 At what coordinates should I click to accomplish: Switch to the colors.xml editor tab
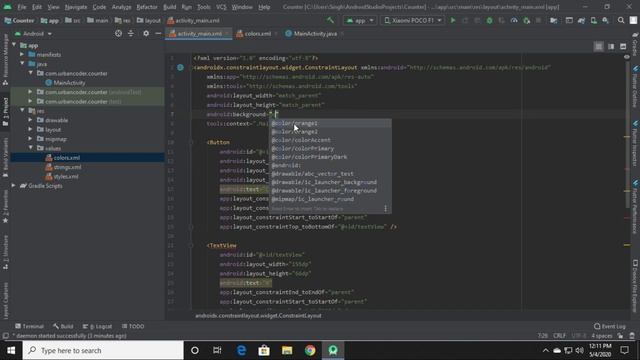pyautogui.click(x=258, y=33)
